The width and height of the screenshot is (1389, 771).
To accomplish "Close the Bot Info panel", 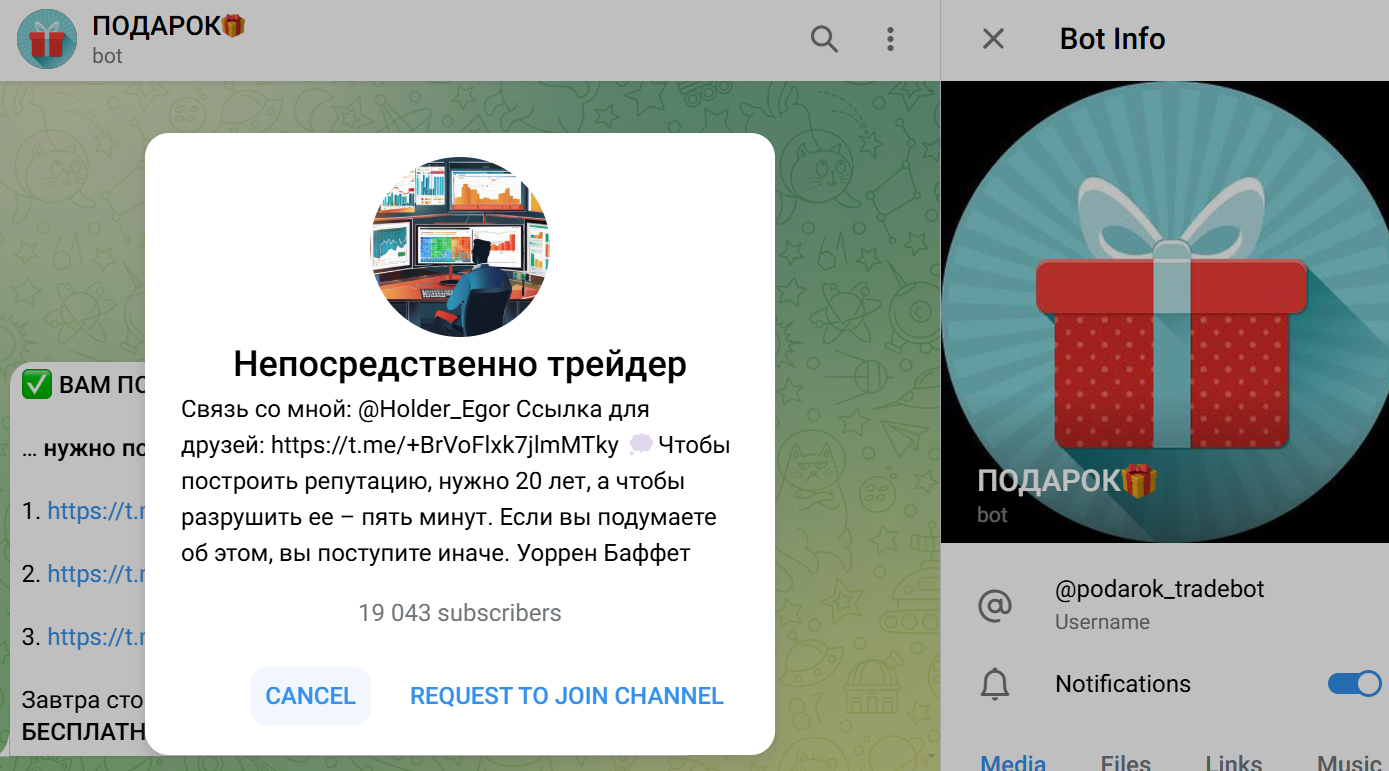I will (993, 39).
